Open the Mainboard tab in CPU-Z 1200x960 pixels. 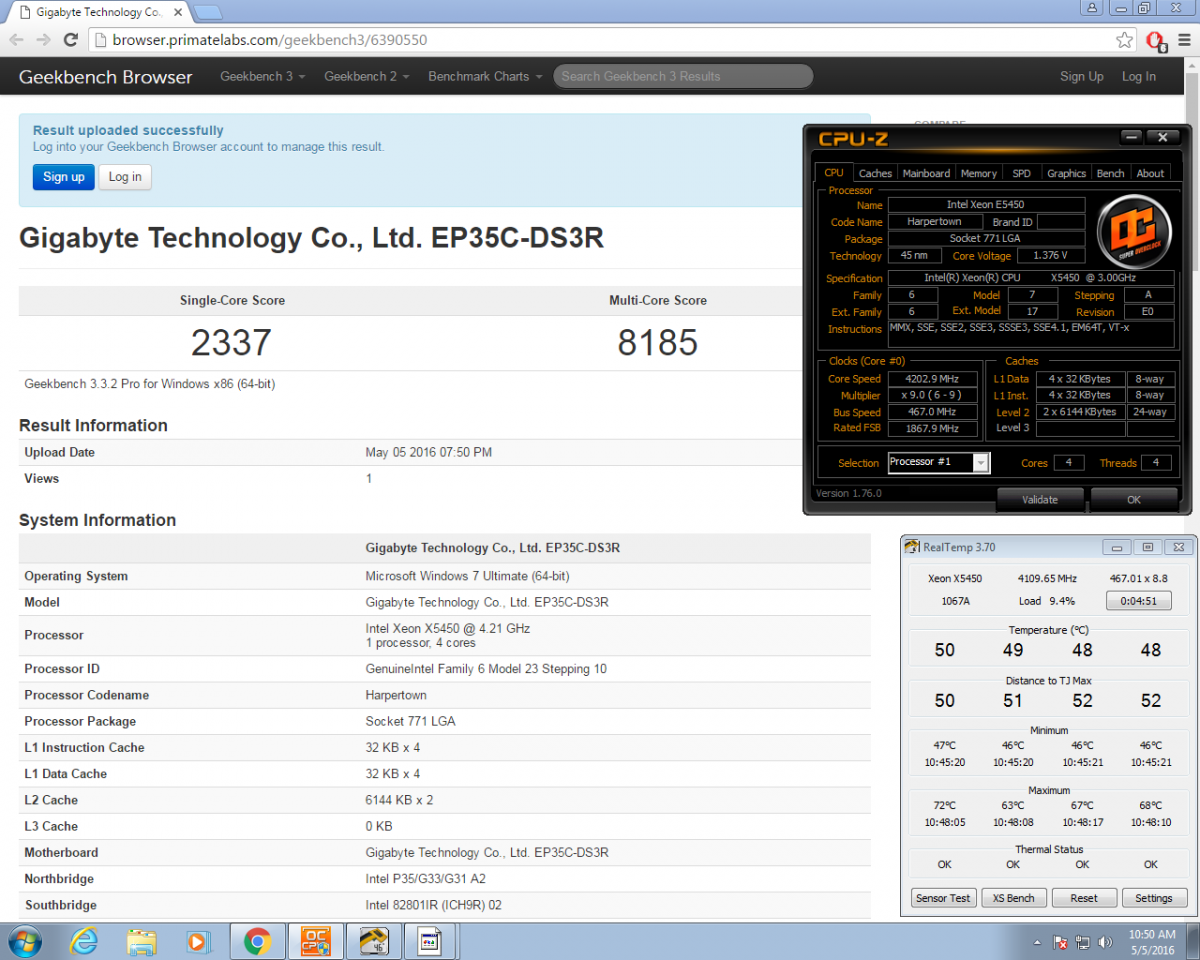[927, 173]
